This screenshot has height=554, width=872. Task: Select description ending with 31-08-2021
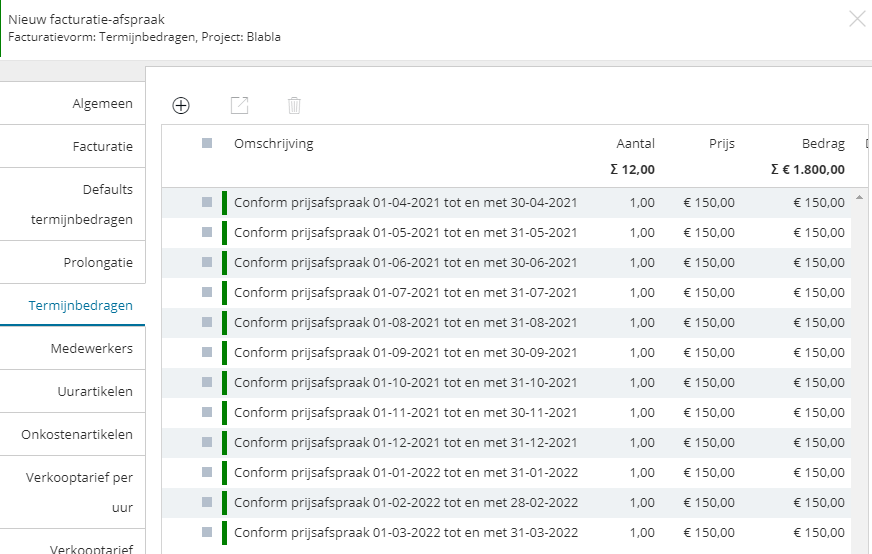[x=405, y=323]
